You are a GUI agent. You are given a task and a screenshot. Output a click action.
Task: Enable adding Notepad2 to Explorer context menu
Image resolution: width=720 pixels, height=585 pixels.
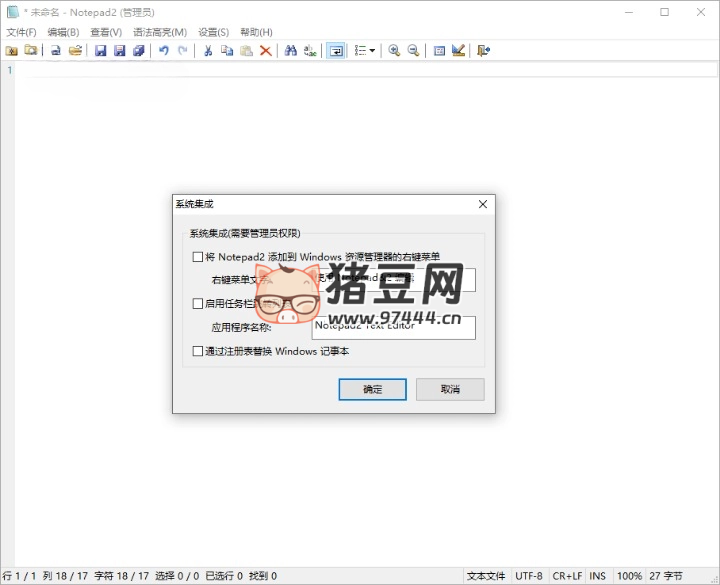click(197, 257)
